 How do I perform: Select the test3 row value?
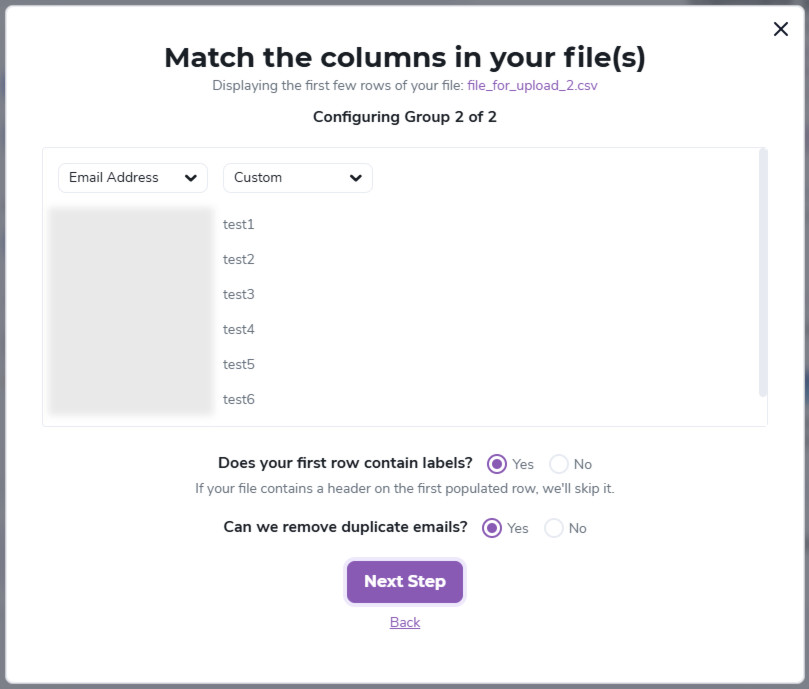pos(238,294)
